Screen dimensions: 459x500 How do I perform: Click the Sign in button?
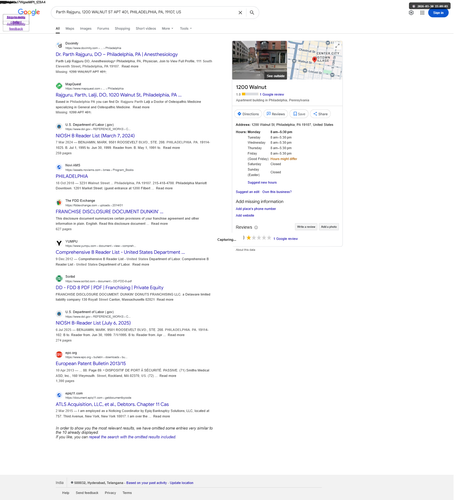coord(438,13)
